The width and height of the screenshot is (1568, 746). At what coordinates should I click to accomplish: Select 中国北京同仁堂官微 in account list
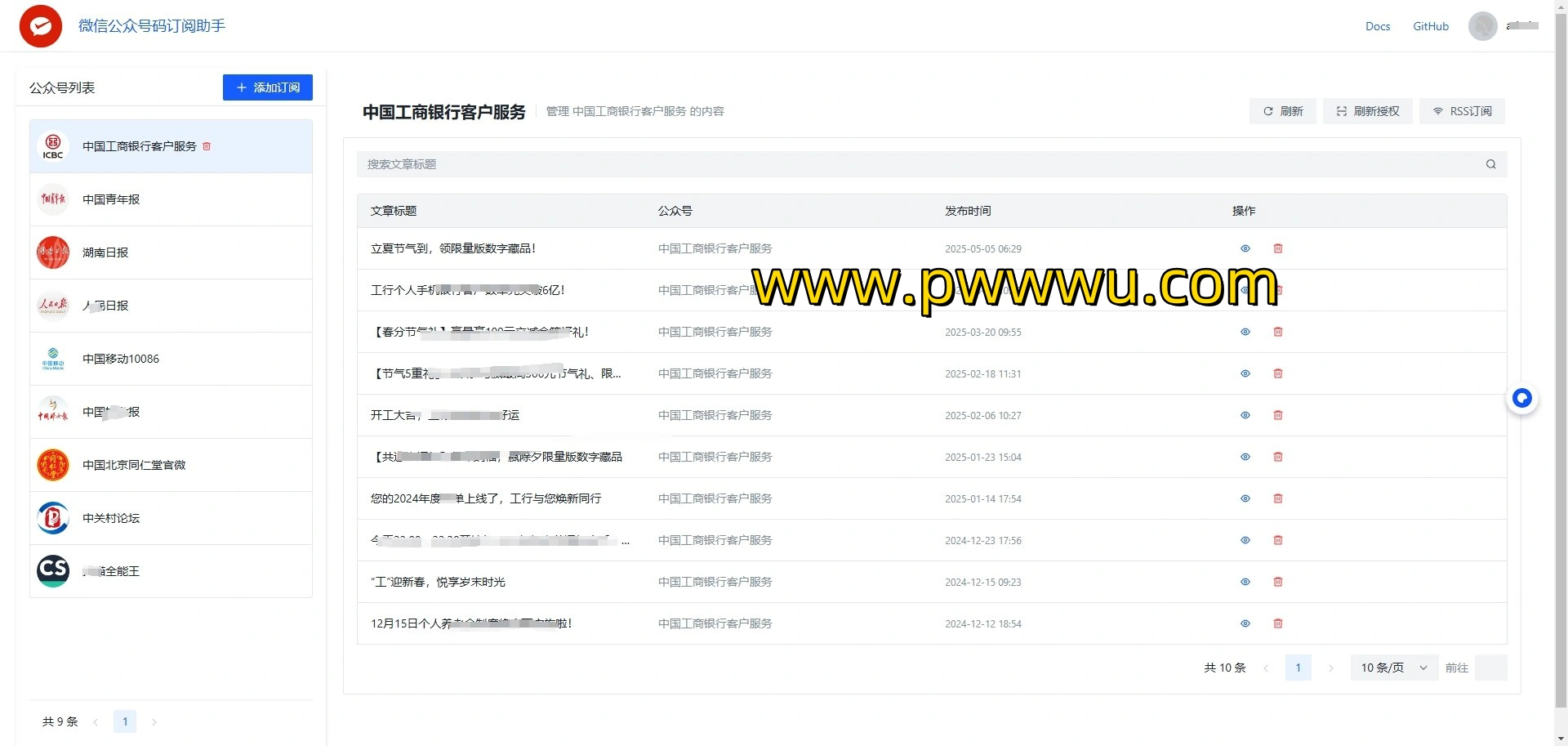pos(171,465)
